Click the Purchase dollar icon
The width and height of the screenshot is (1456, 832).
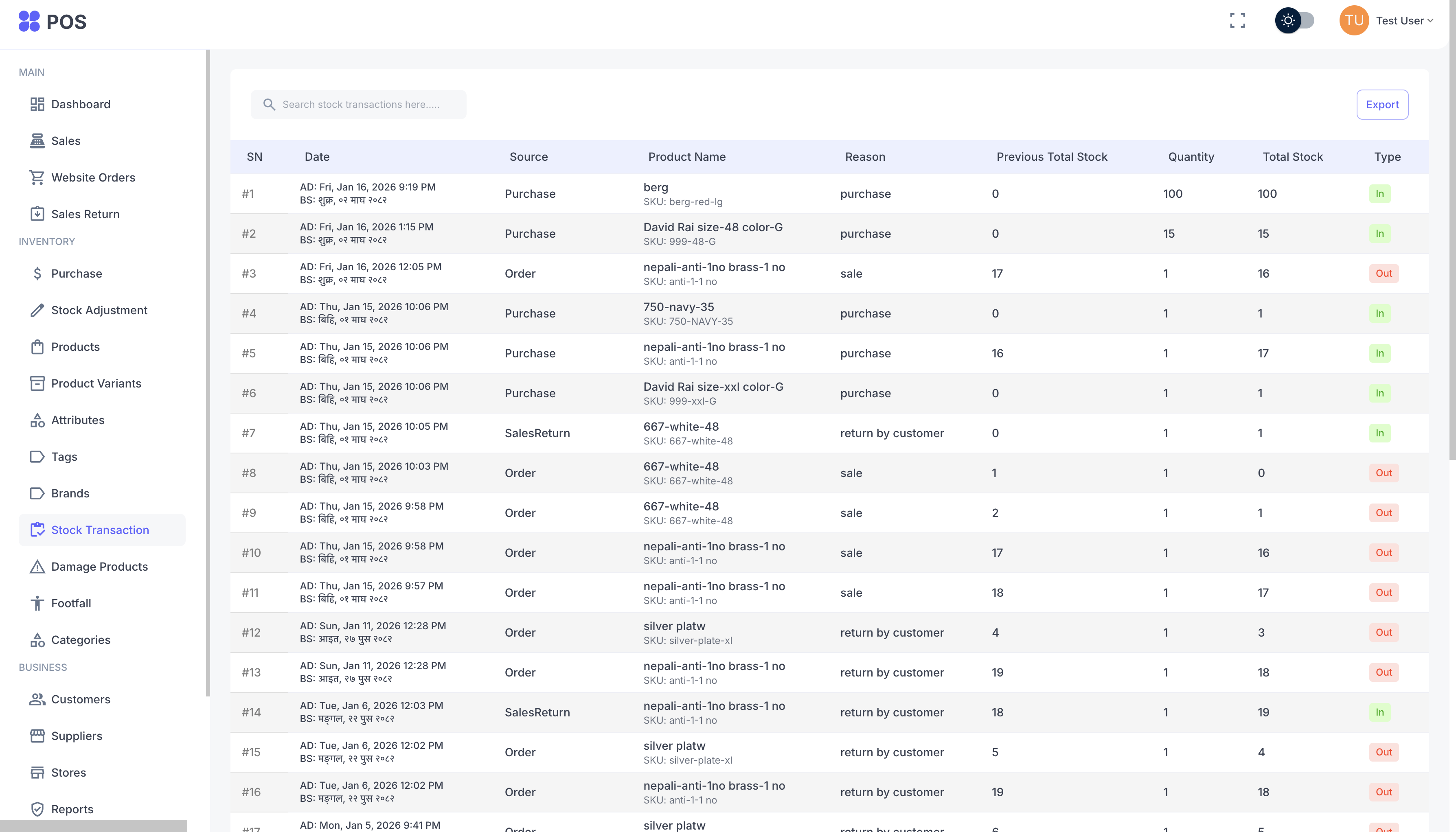38,273
